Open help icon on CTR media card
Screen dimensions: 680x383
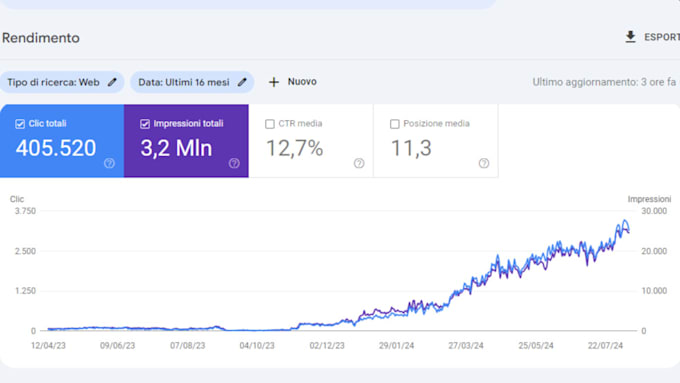pos(359,163)
